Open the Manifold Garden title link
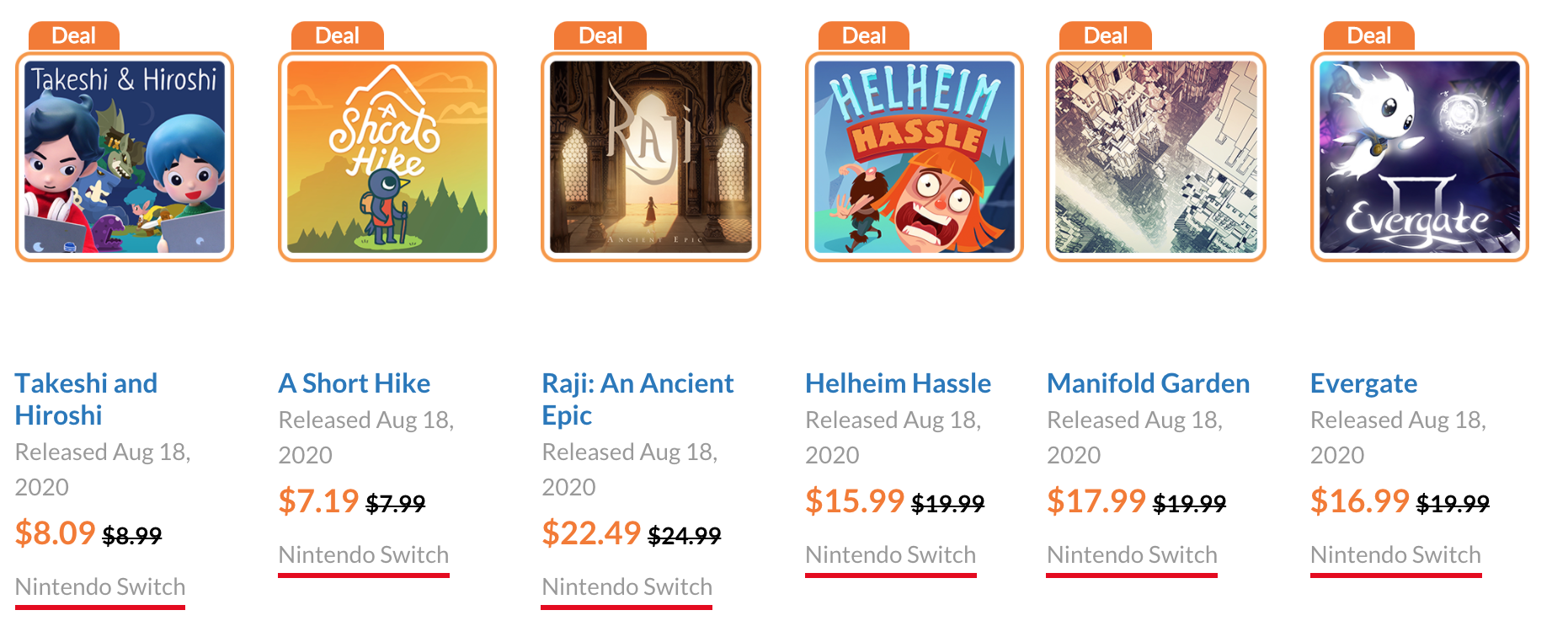 [x=1149, y=383]
